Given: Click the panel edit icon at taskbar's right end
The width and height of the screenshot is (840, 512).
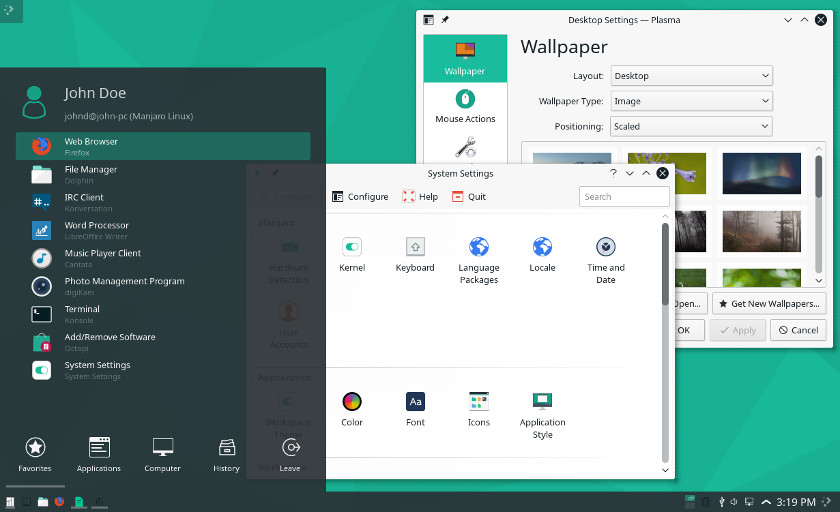Looking at the screenshot, I should [x=827, y=502].
